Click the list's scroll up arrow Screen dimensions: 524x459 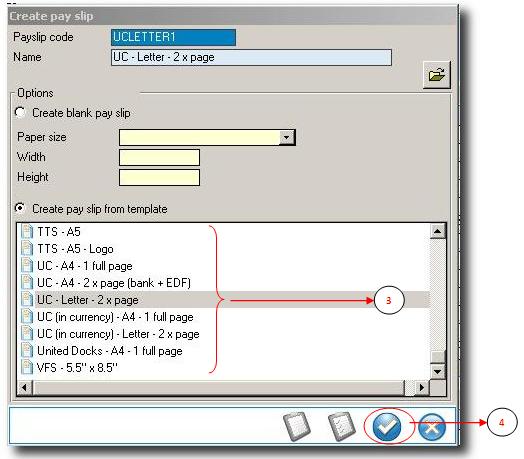pos(437,231)
